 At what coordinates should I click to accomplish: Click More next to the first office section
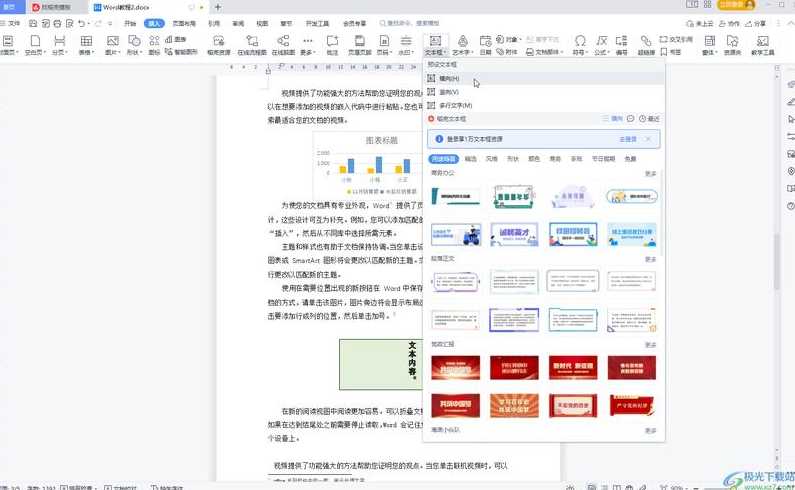pos(651,173)
